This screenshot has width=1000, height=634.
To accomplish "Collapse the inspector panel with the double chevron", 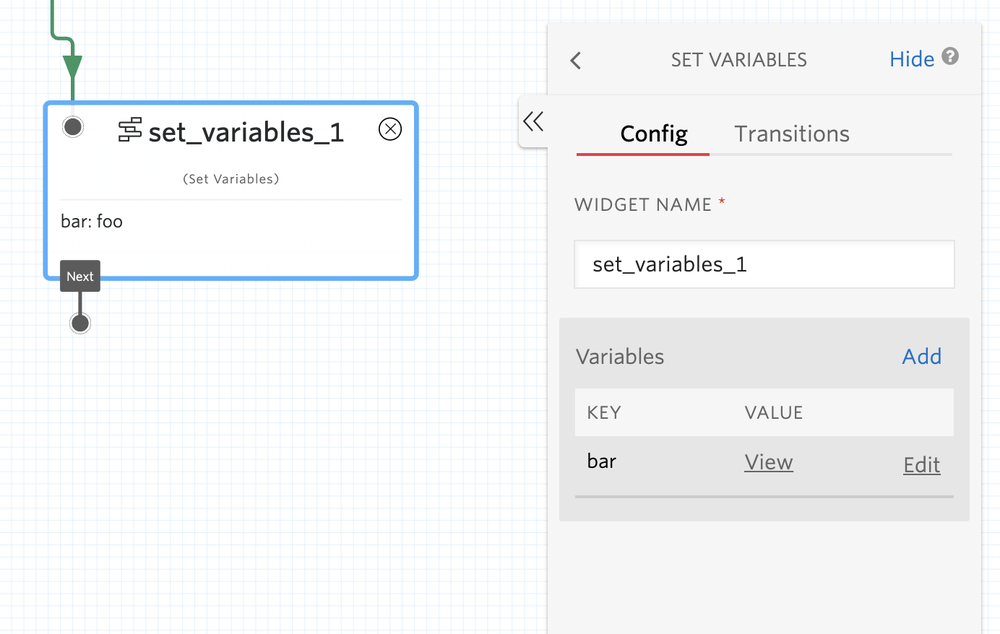I will click(533, 121).
